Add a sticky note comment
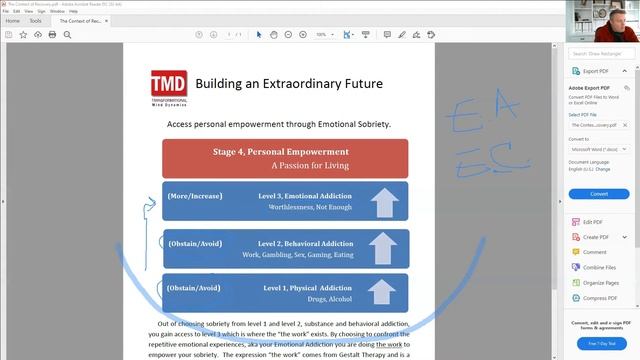Viewport: 640px width, 360px height. [387, 35]
